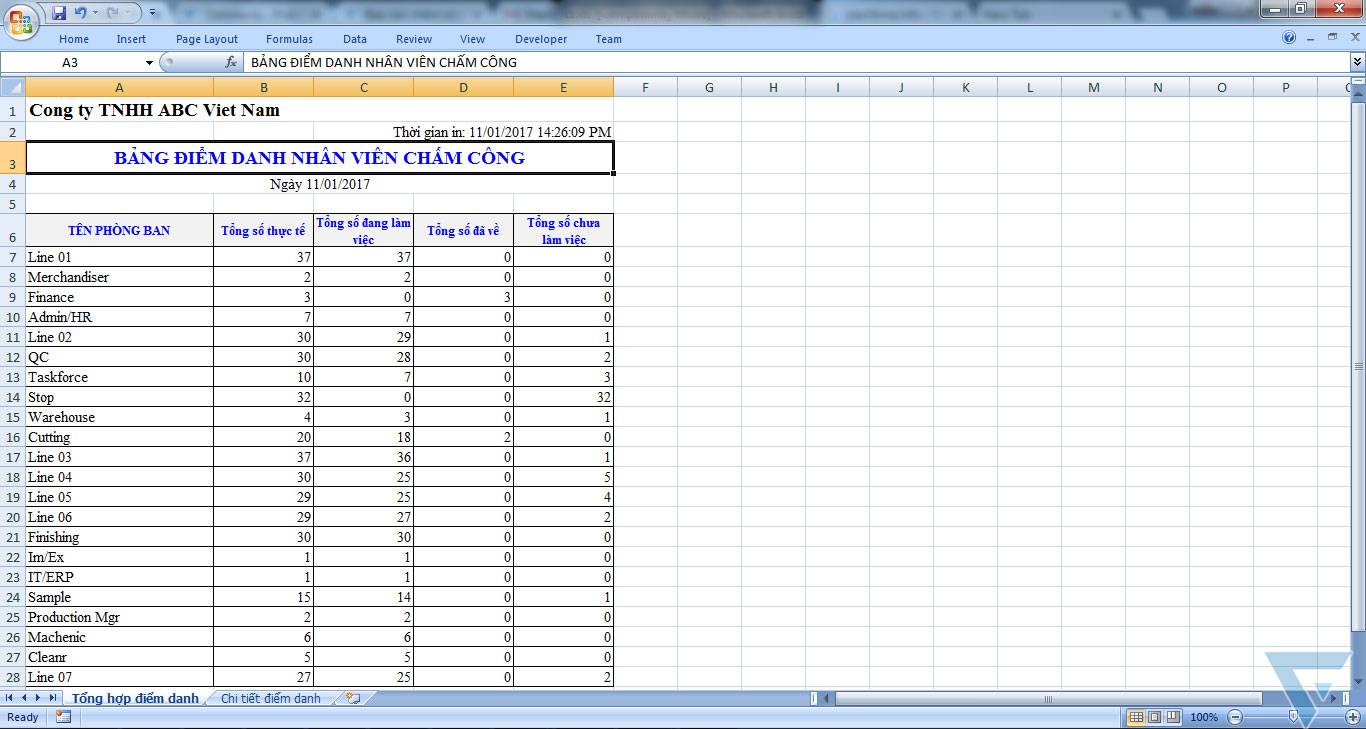Save the workbook from Quick Access Toolbar
The image size is (1366, 729).
click(x=58, y=13)
